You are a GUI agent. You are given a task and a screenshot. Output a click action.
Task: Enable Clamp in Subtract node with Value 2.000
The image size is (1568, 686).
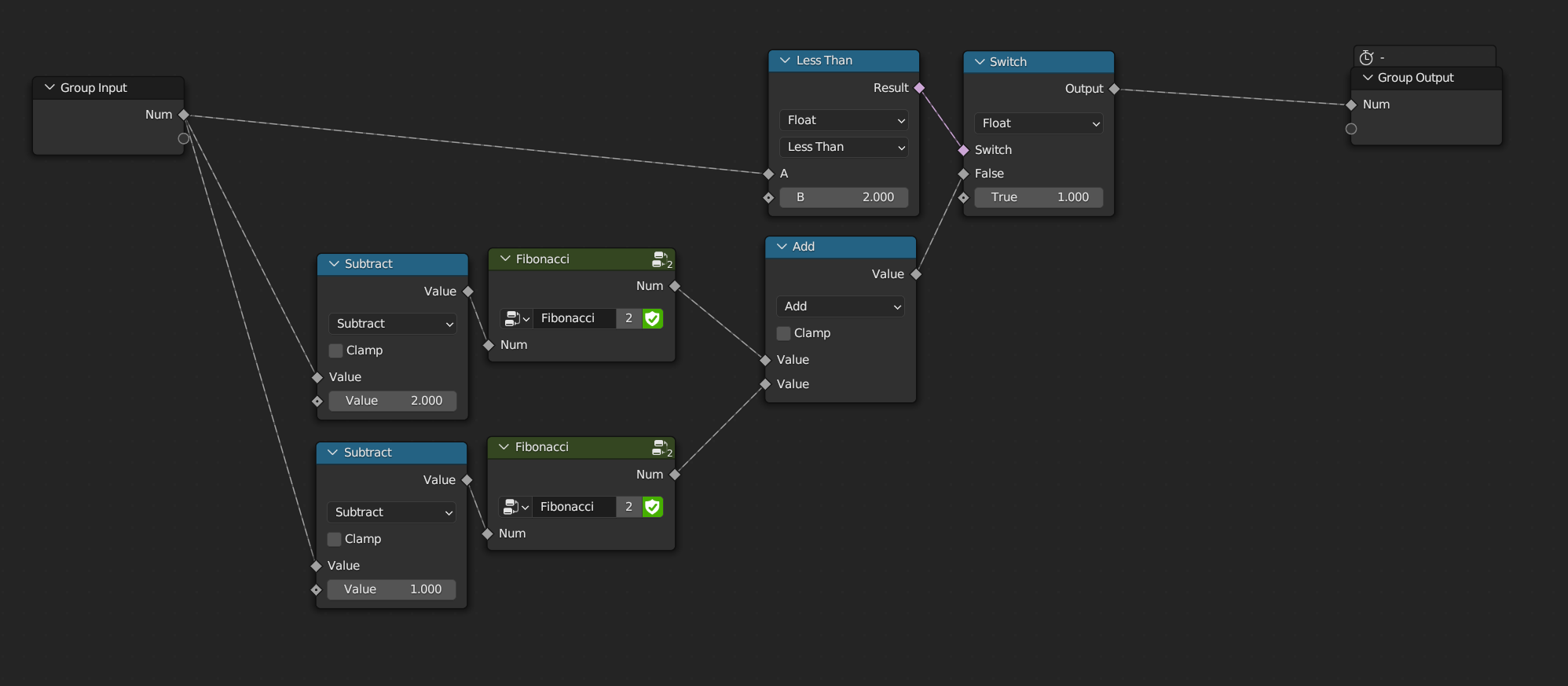pos(335,350)
